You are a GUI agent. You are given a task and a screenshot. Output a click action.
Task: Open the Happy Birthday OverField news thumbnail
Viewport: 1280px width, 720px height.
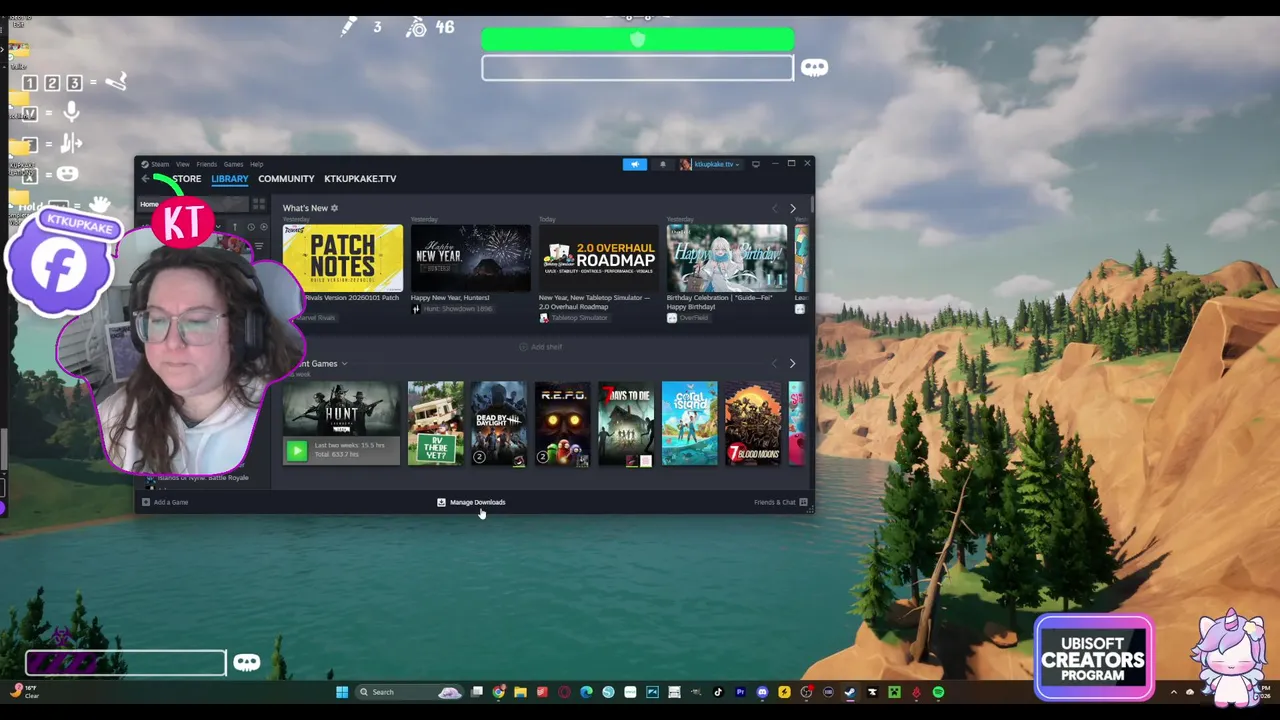click(x=726, y=259)
